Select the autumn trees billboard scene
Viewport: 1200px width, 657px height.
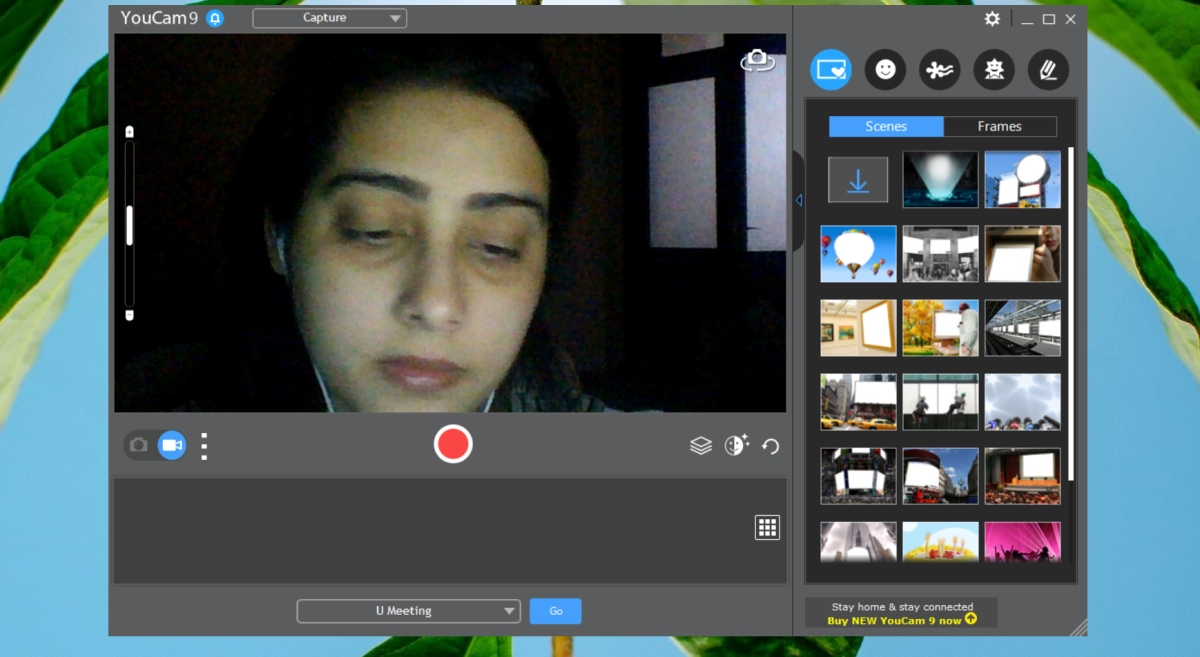(x=940, y=327)
